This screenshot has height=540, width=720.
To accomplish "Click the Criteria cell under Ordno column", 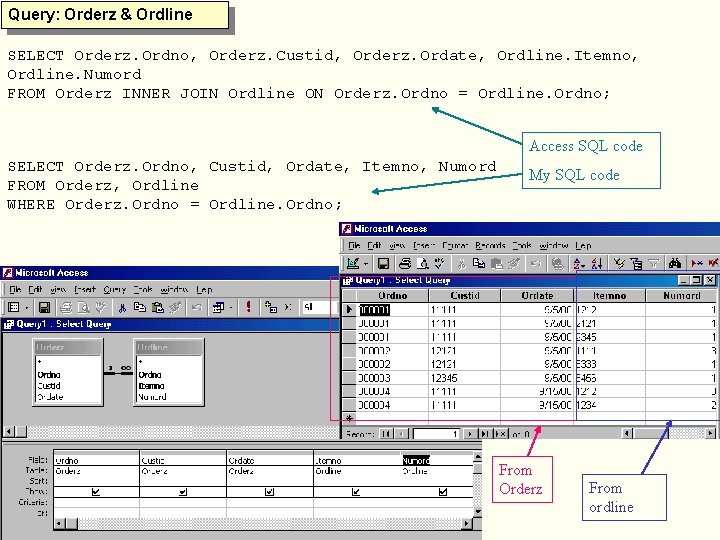I will [96, 502].
